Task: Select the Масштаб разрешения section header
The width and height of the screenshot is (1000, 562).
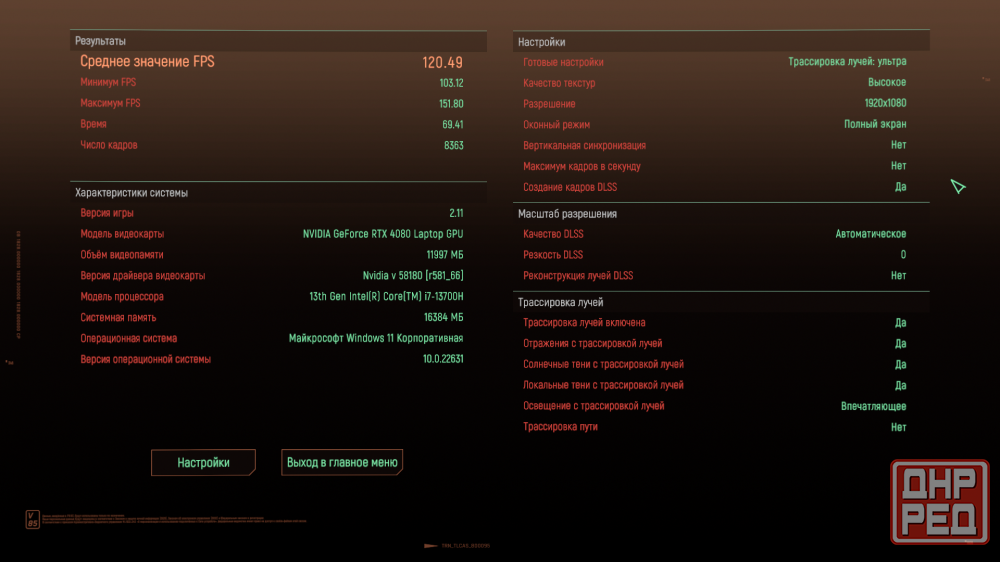Action: click(567, 214)
